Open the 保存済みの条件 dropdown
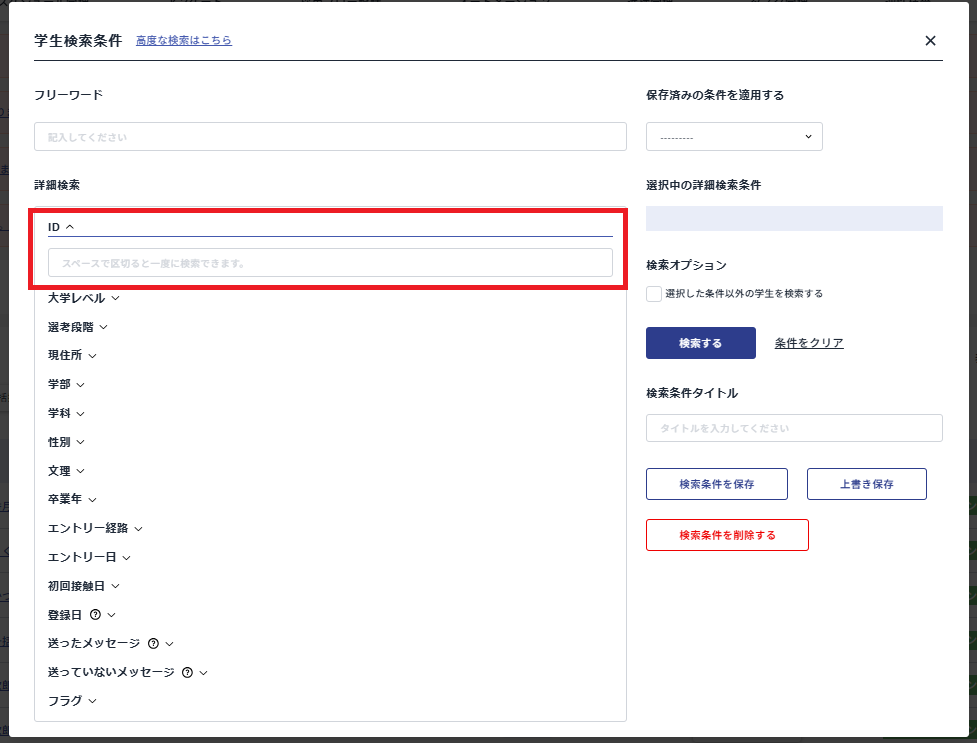The height and width of the screenshot is (743, 977). 734,136
